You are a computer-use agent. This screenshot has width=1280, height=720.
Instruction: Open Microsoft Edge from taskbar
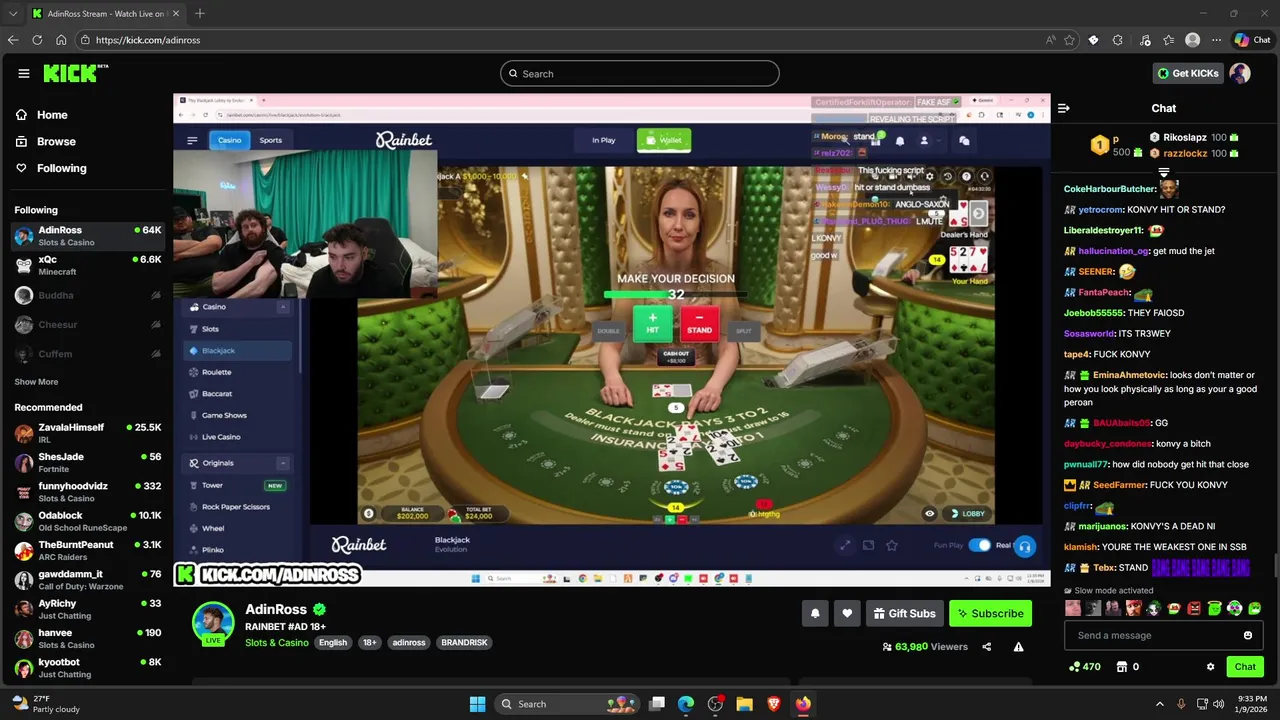pos(686,704)
